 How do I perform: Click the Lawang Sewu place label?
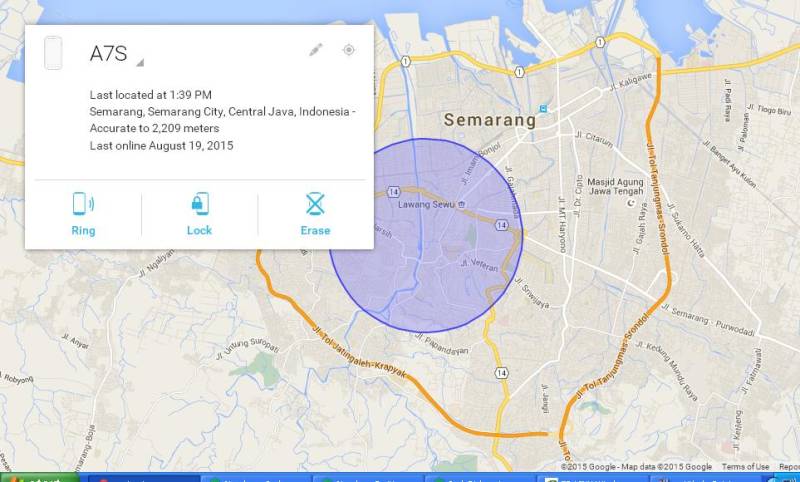point(426,205)
